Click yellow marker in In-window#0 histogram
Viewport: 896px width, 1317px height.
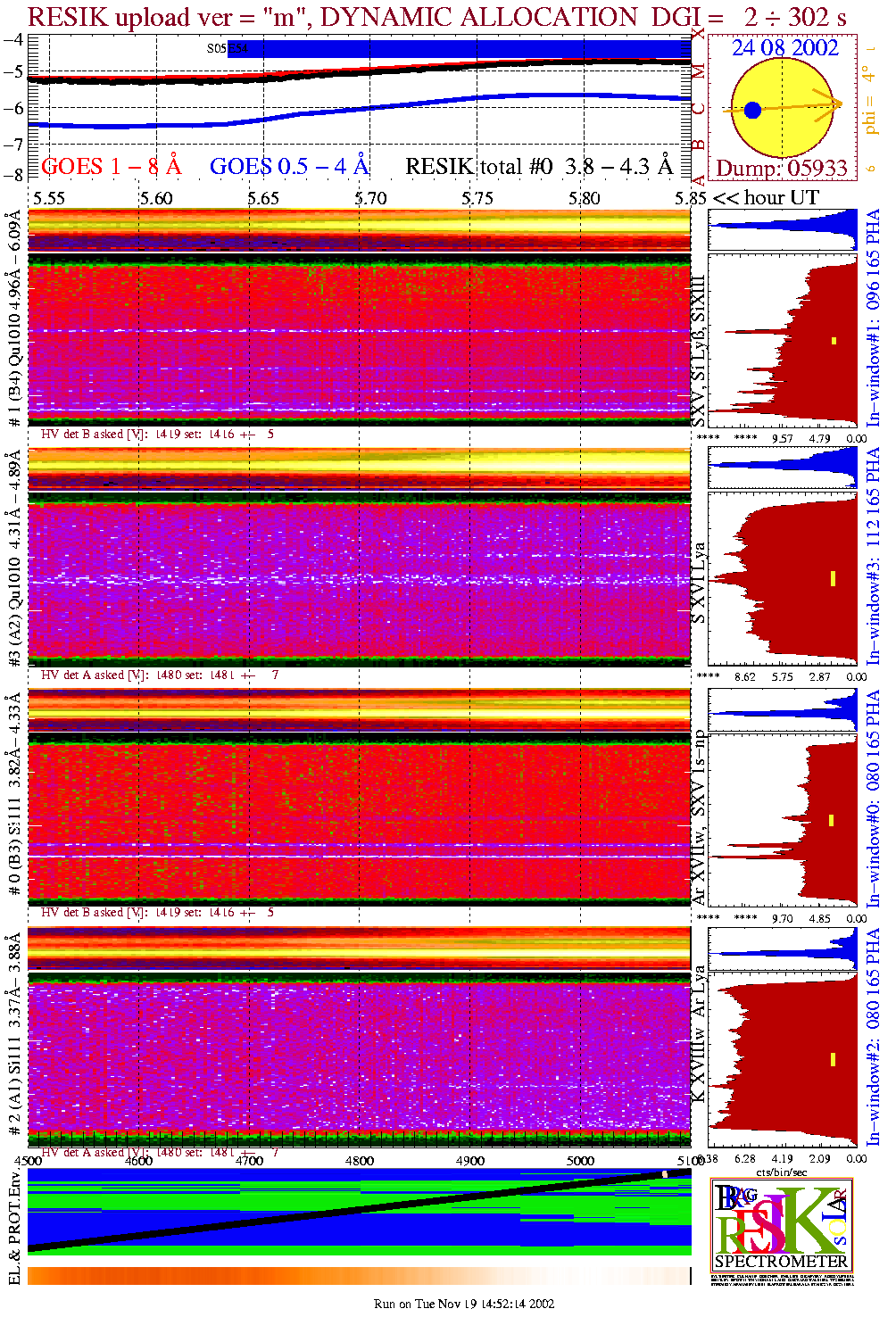[x=832, y=820]
